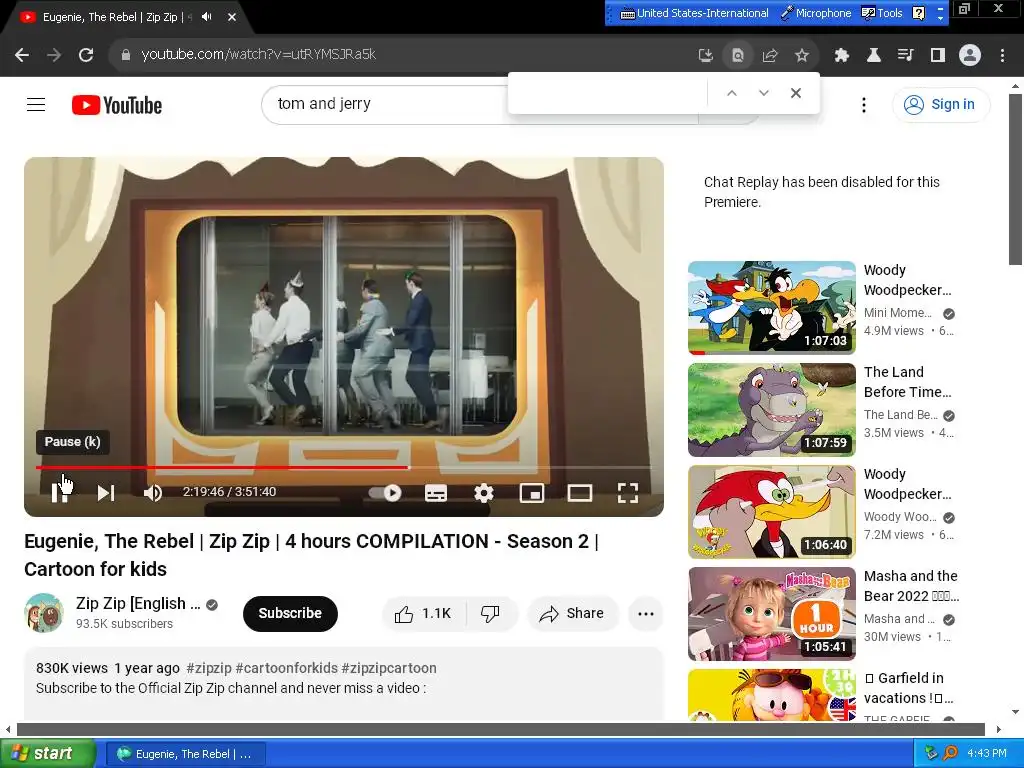Open YouTube hamburger guide menu
1024x768 pixels.
(36, 104)
